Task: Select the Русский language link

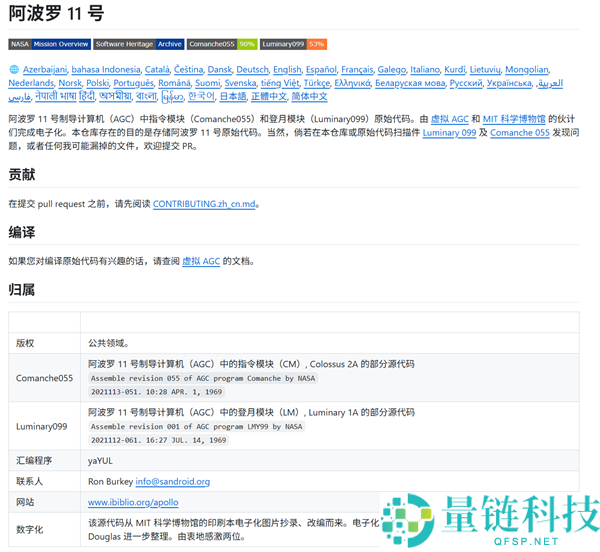Action: click(465, 83)
